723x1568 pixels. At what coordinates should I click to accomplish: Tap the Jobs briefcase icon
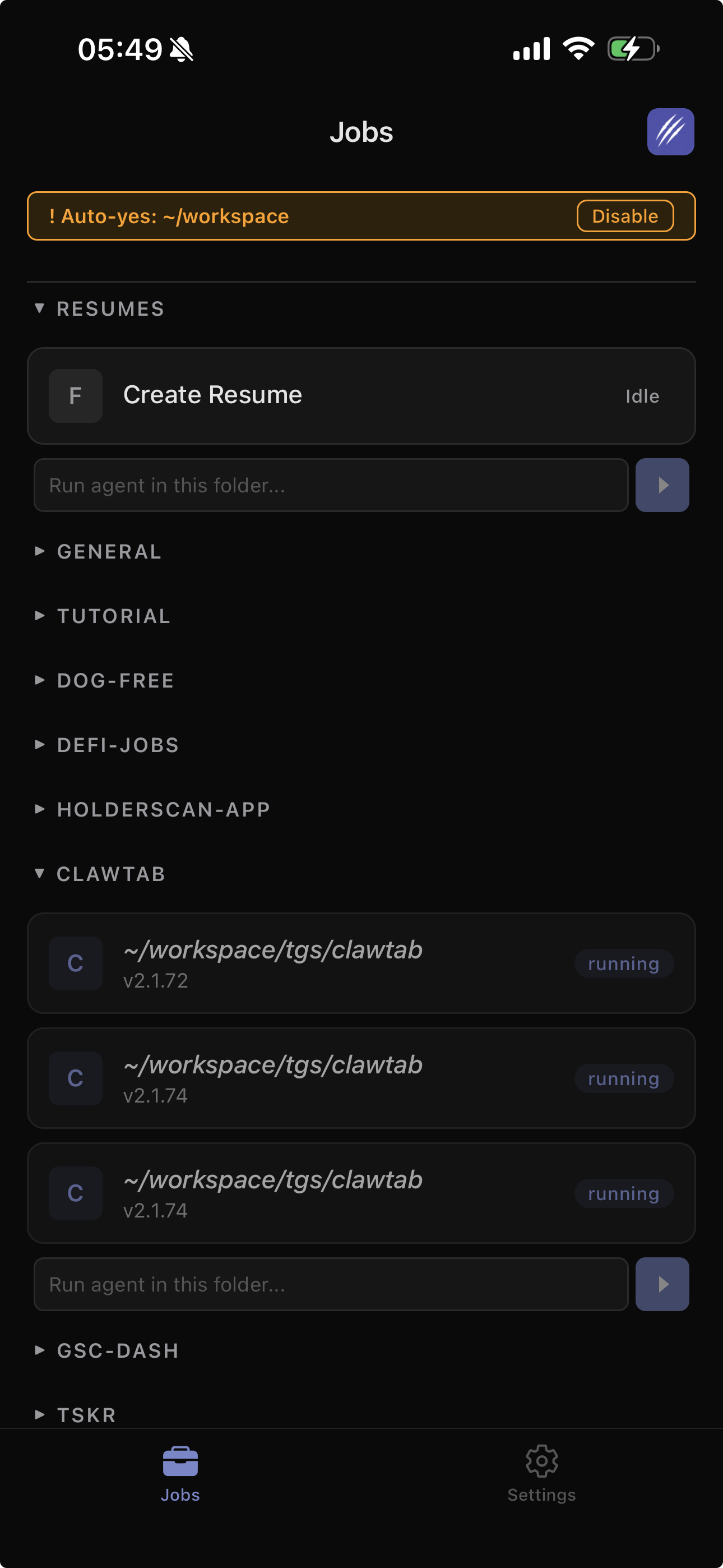[180, 1461]
